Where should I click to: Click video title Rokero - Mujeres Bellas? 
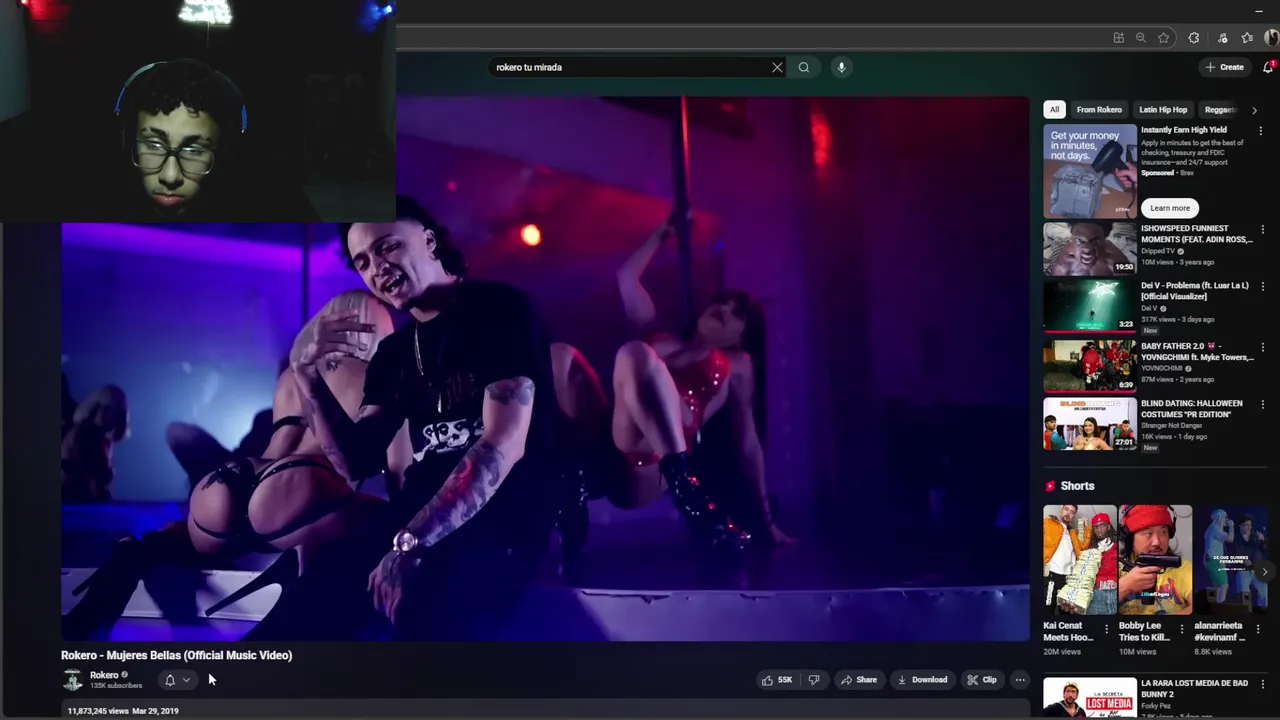177,655
